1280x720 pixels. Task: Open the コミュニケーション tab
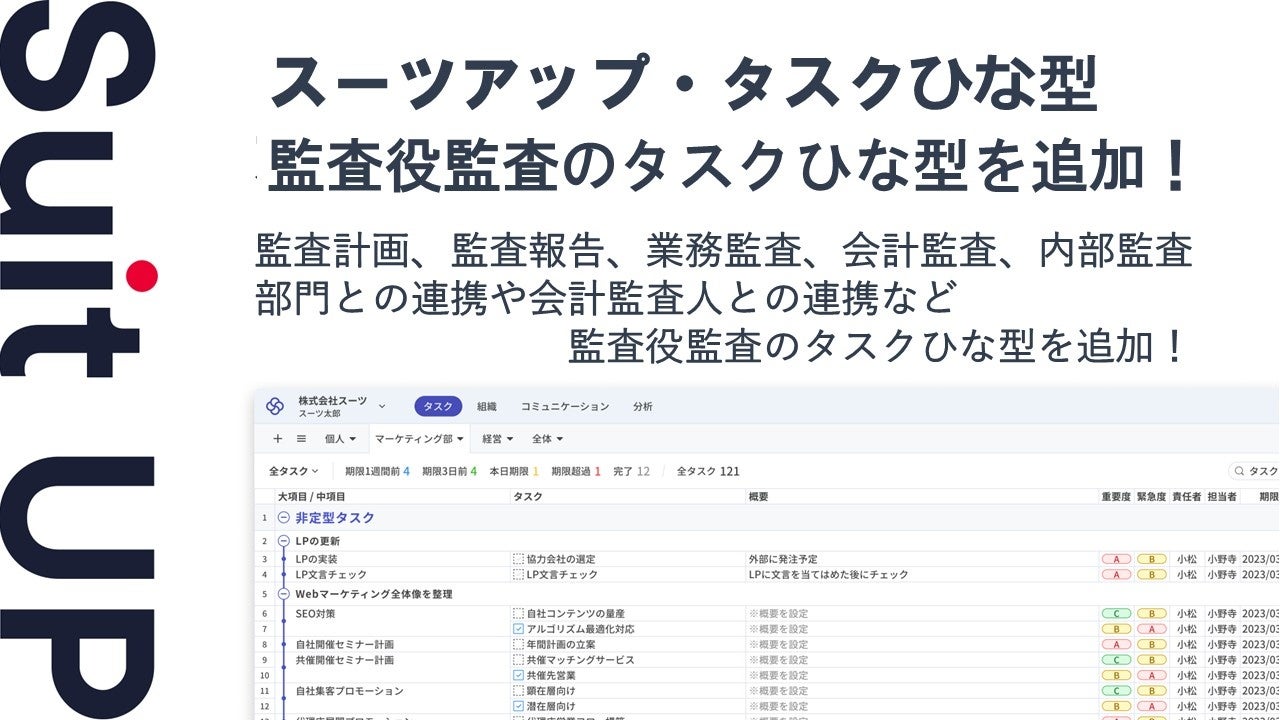click(565, 407)
